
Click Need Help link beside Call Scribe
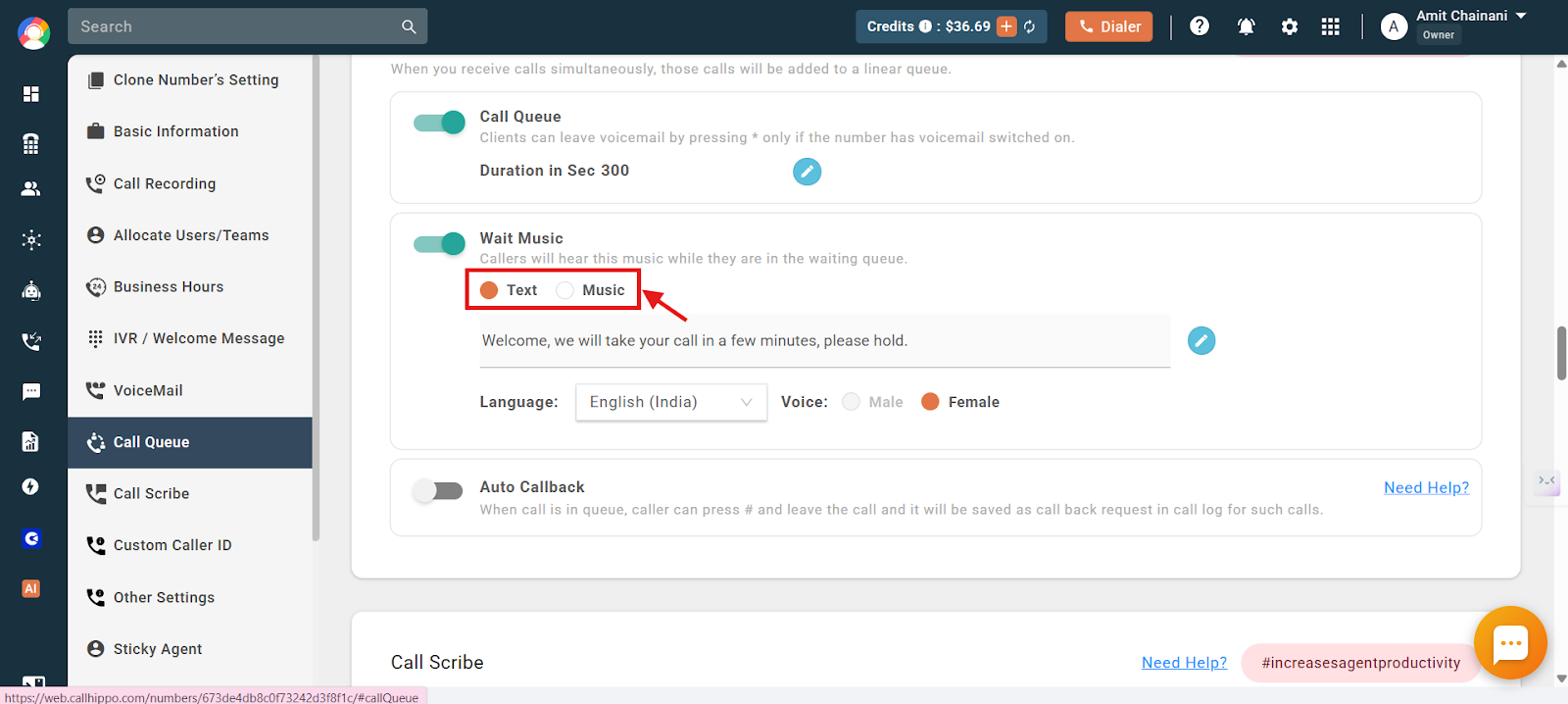pyautogui.click(x=1184, y=663)
